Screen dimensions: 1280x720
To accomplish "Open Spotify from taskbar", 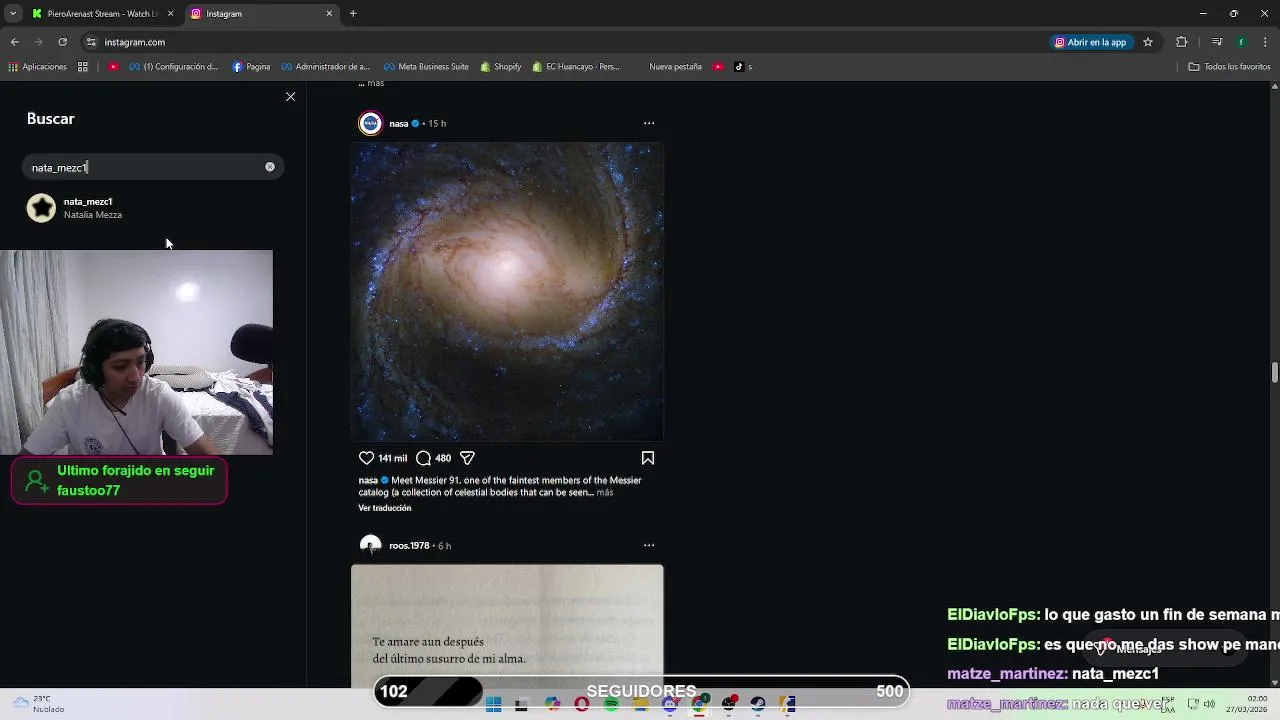I will point(611,705).
